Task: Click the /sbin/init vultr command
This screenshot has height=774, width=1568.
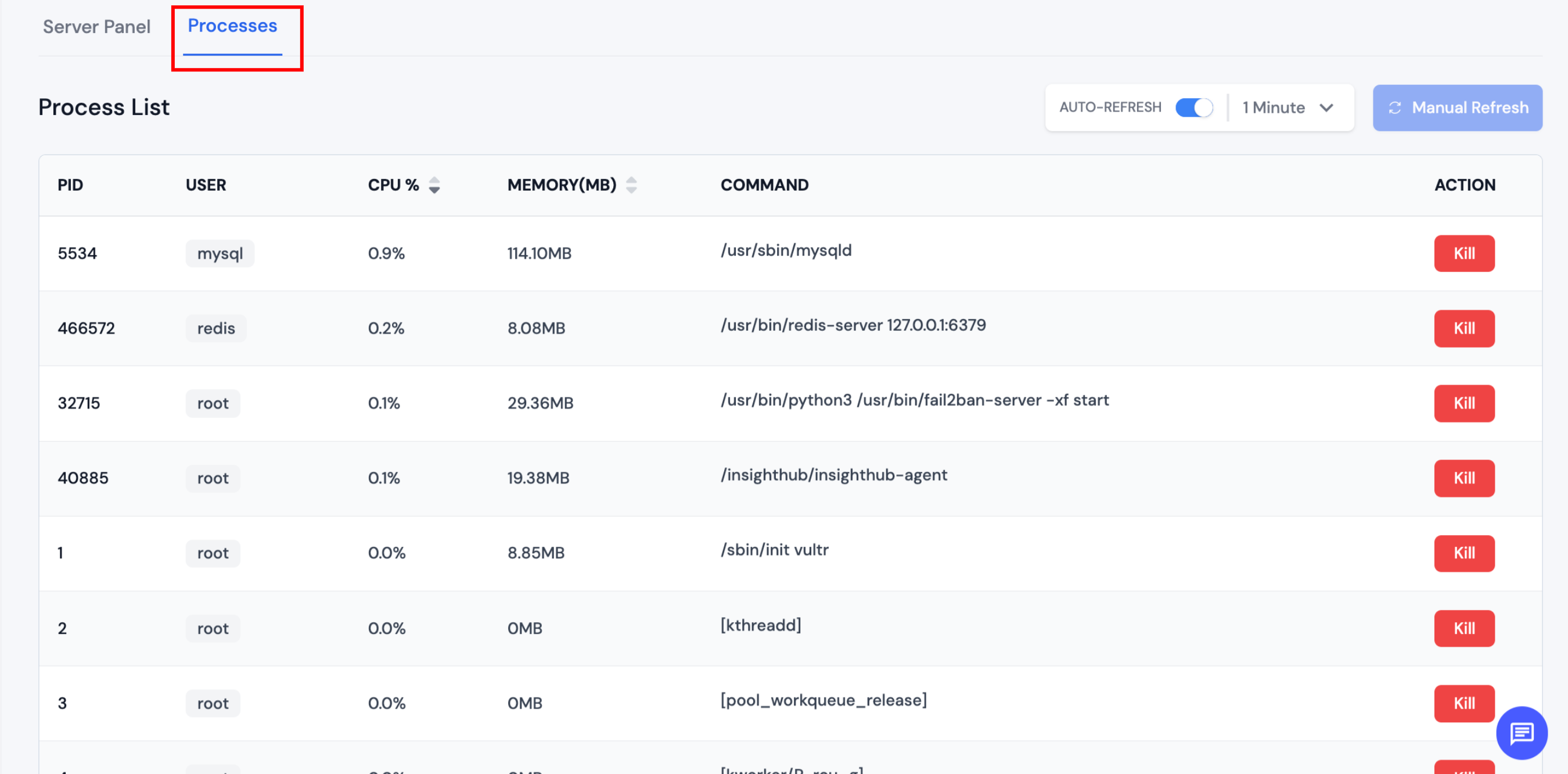Action: click(x=774, y=550)
